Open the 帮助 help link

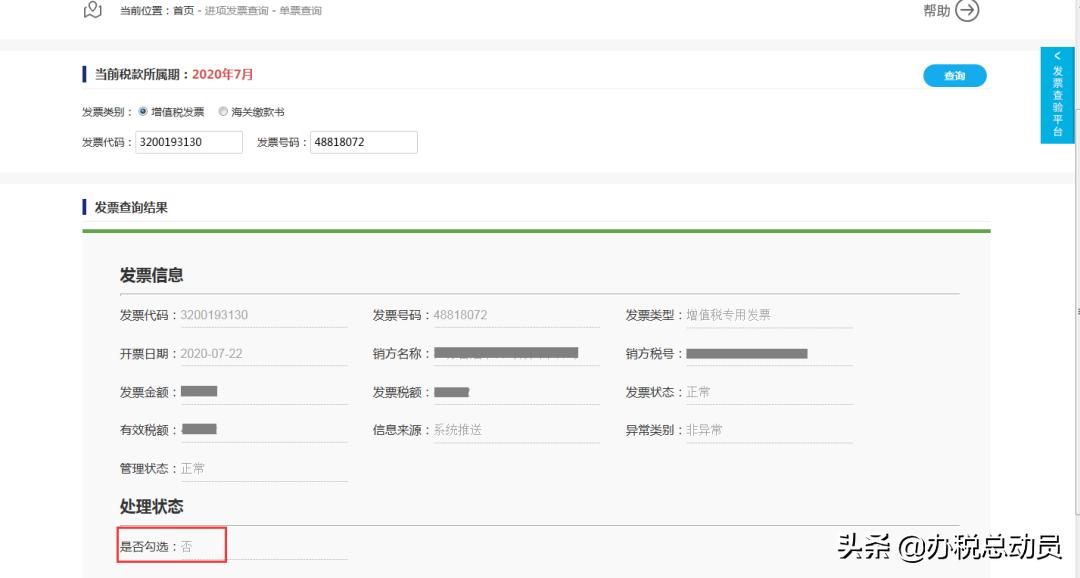tap(936, 10)
